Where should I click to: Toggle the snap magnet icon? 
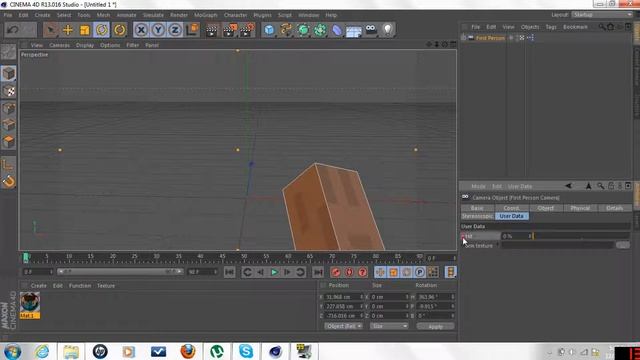(x=9, y=181)
